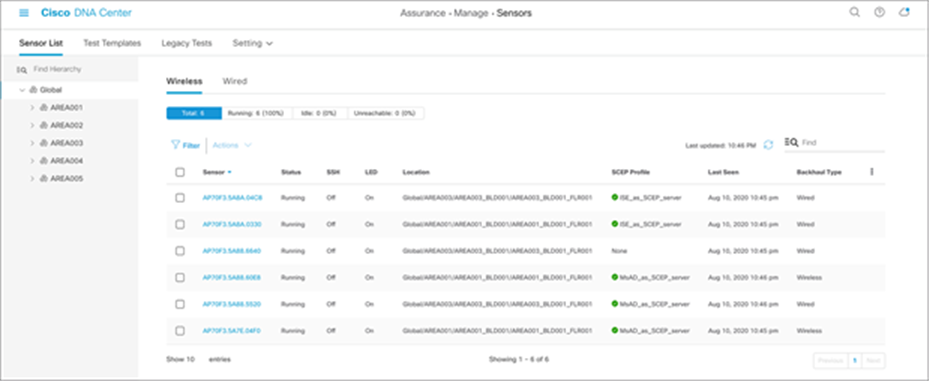The image size is (929, 381).
Task: Filter by Running: 6 (100%)
Action: tap(257, 113)
